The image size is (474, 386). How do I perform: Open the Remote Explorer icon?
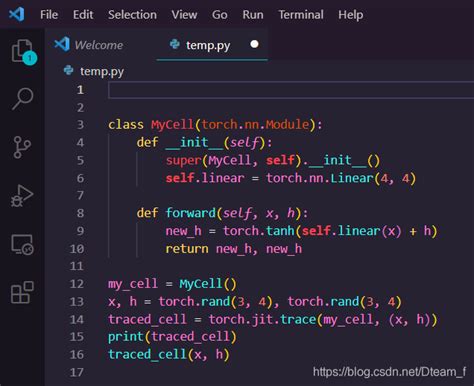(x=22, y=244)
